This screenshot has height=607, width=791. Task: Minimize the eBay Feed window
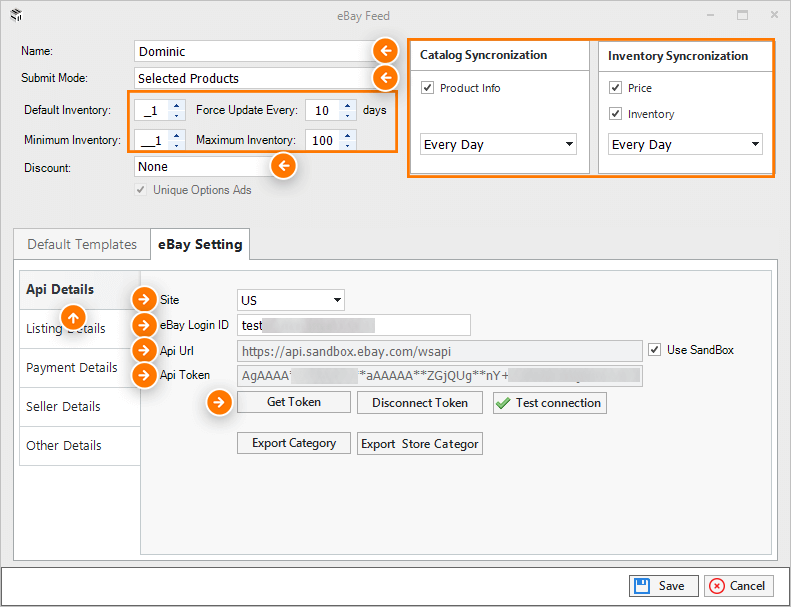pos(711,15)
